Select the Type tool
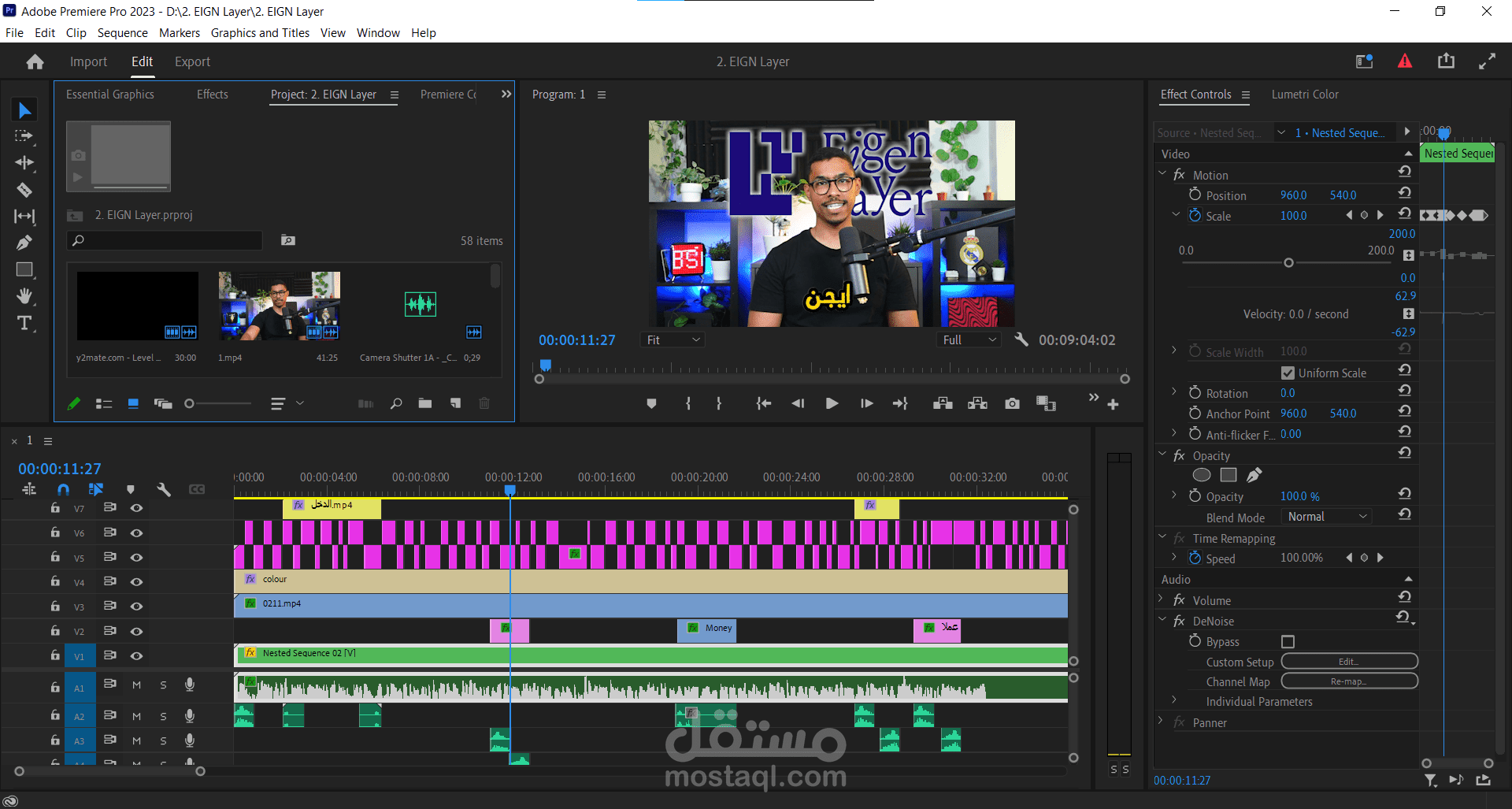Screen dimensions: 1512x809 click(24, 323)
